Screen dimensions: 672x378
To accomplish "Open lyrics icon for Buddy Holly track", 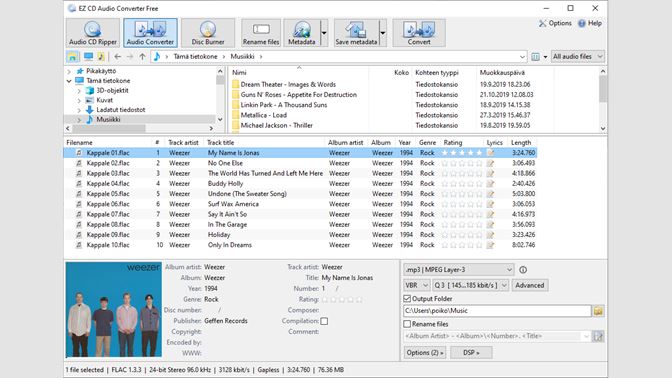I will point(490,183).
